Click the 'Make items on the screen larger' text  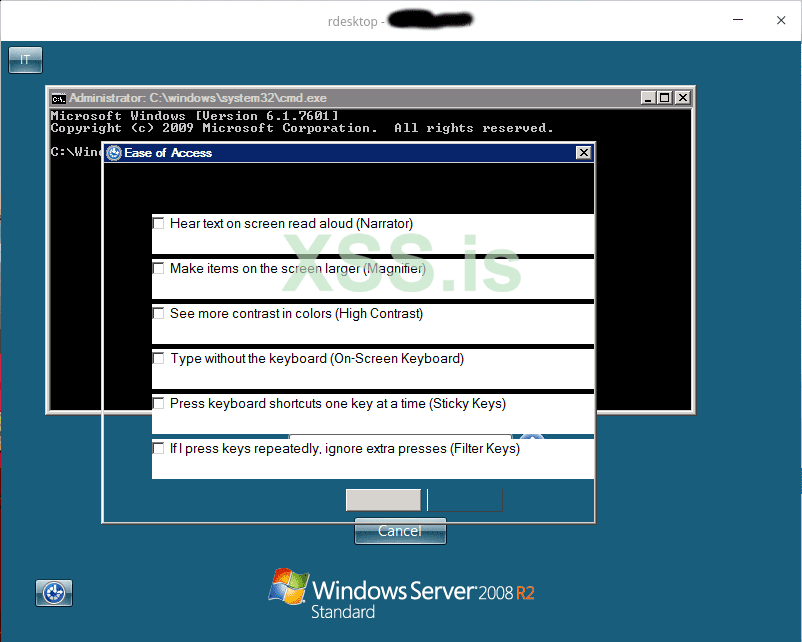pos(265,269)
